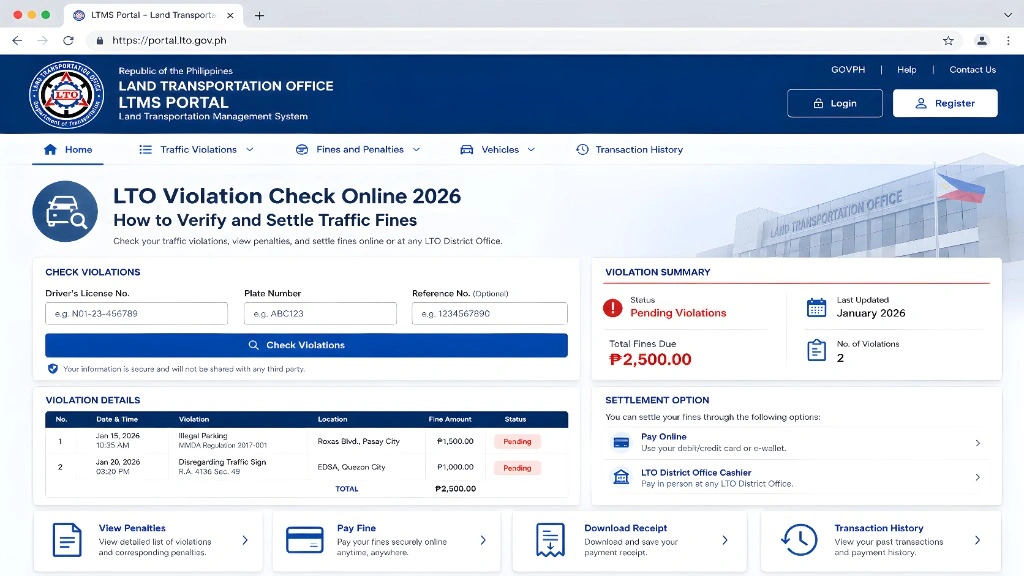Click Download Receipt card arrow
1024x576 pixels.
tap(725, 540)
